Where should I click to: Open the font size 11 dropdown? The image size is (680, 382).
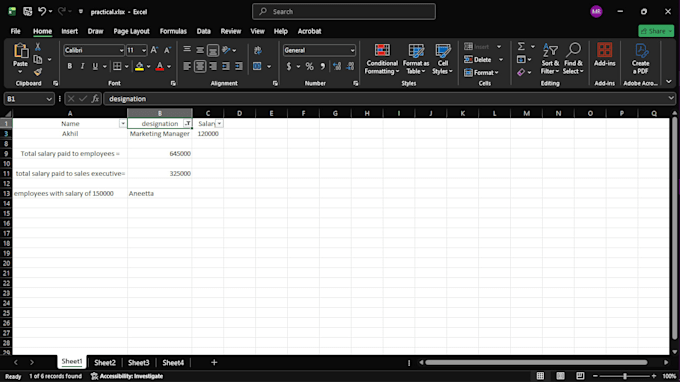pos(144,50)
